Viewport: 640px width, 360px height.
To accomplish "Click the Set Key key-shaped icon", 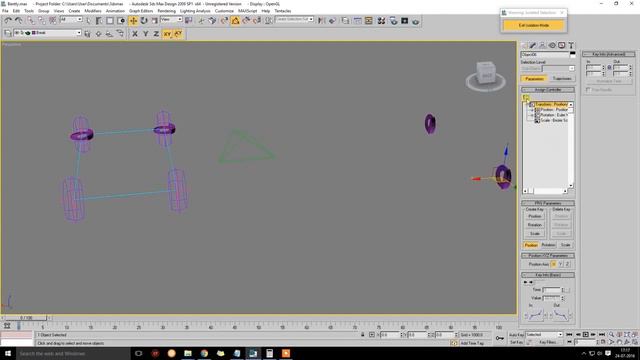I will point(500,338).
